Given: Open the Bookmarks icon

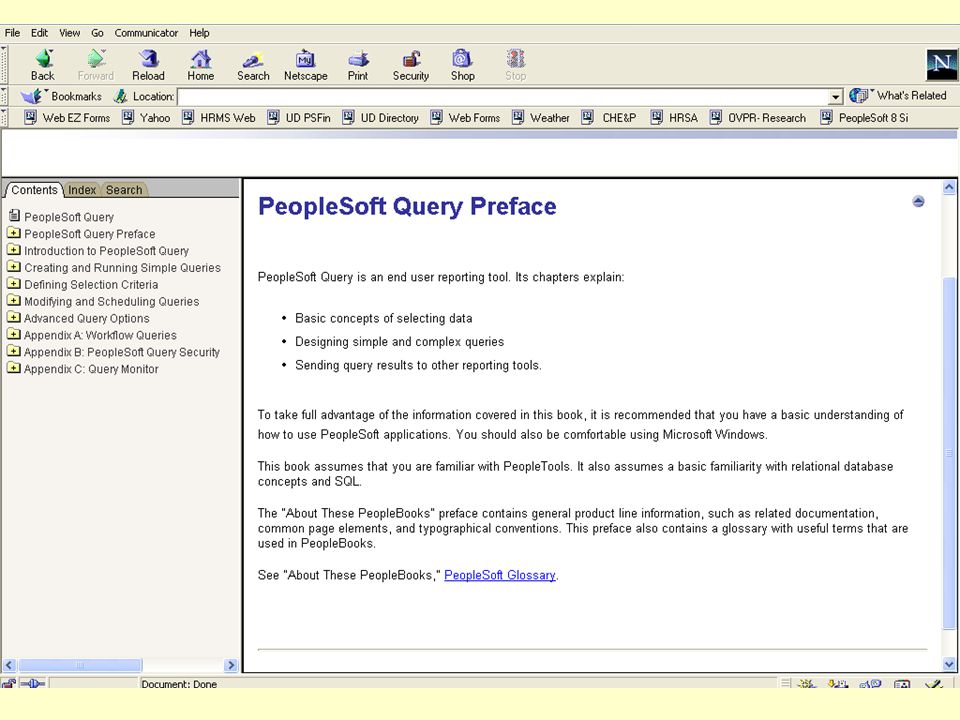Looking at the screenshot, I should [x=32, y=96].
